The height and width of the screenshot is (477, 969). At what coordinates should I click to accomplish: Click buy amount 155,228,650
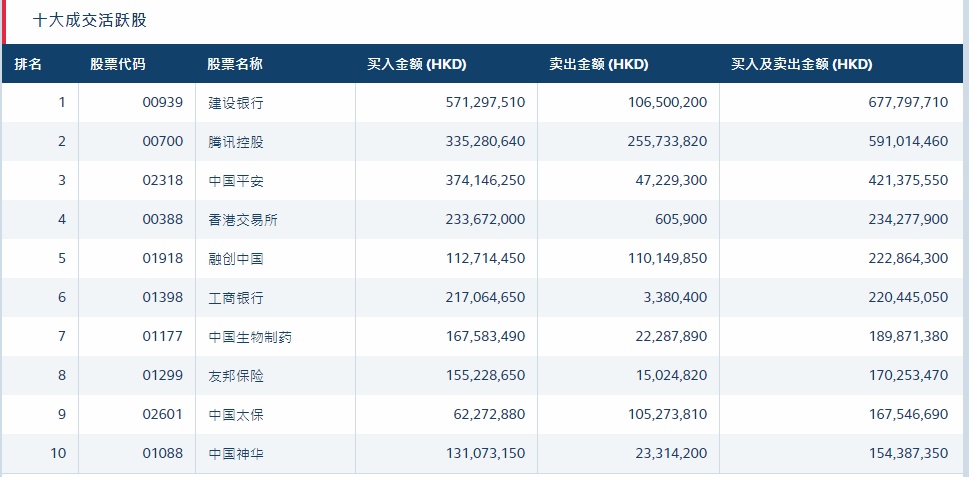pos(485,375)
